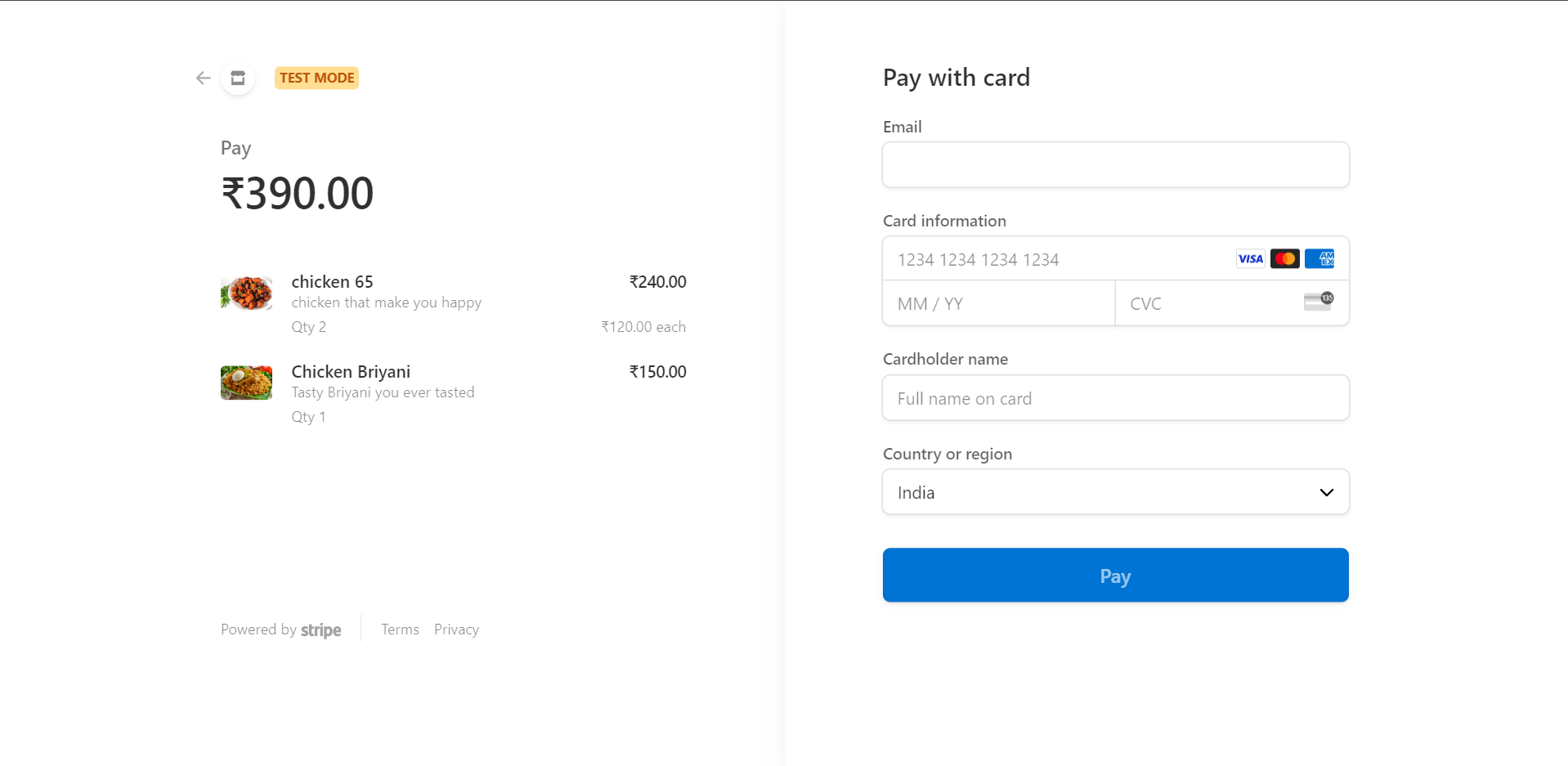Click the merchant store icon
The width and height of the screenshot is (1568, 766).
[238, 78]
